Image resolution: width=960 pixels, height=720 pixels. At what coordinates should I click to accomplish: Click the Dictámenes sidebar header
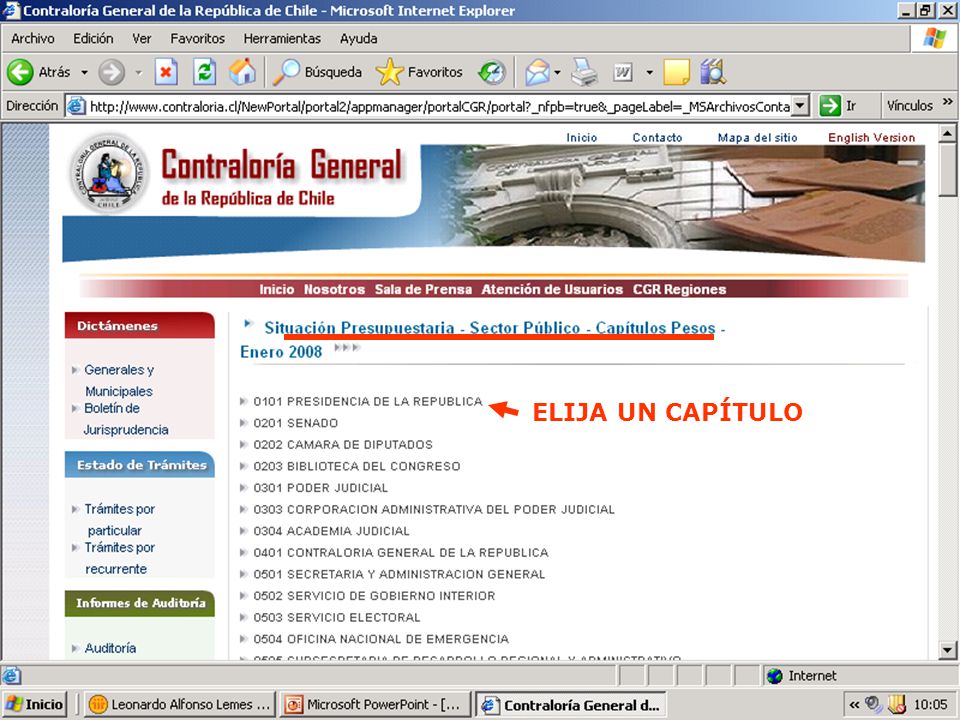click(140, 326)
